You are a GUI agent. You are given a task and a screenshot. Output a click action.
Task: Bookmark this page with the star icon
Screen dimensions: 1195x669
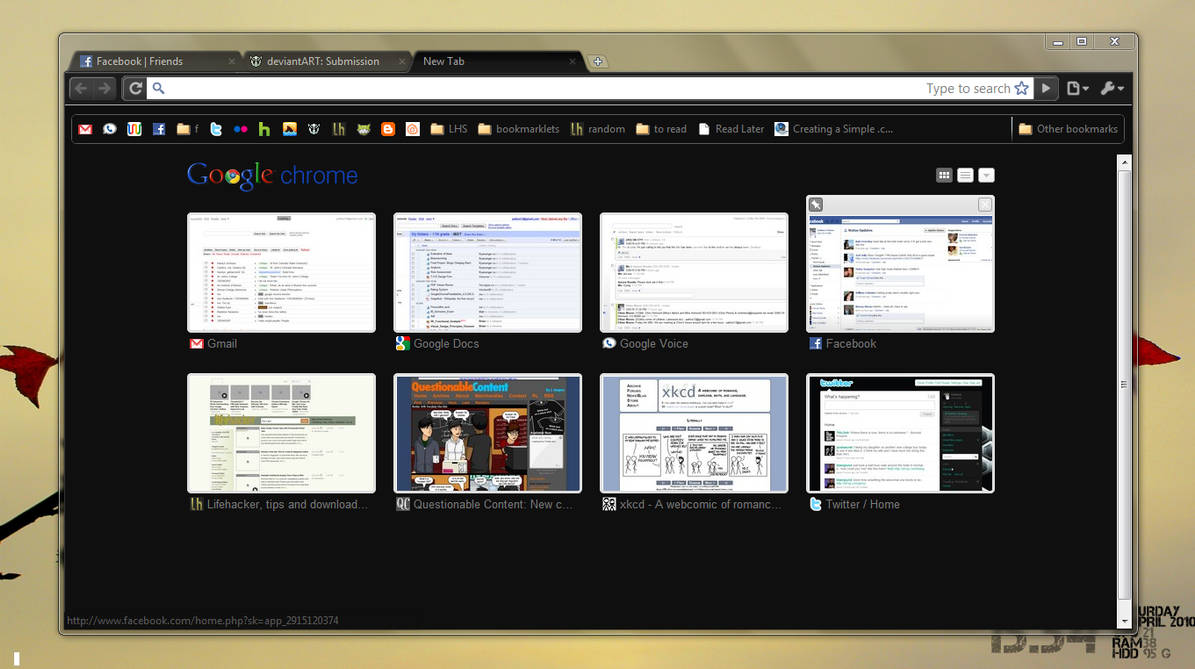(x=1021, y=88)
